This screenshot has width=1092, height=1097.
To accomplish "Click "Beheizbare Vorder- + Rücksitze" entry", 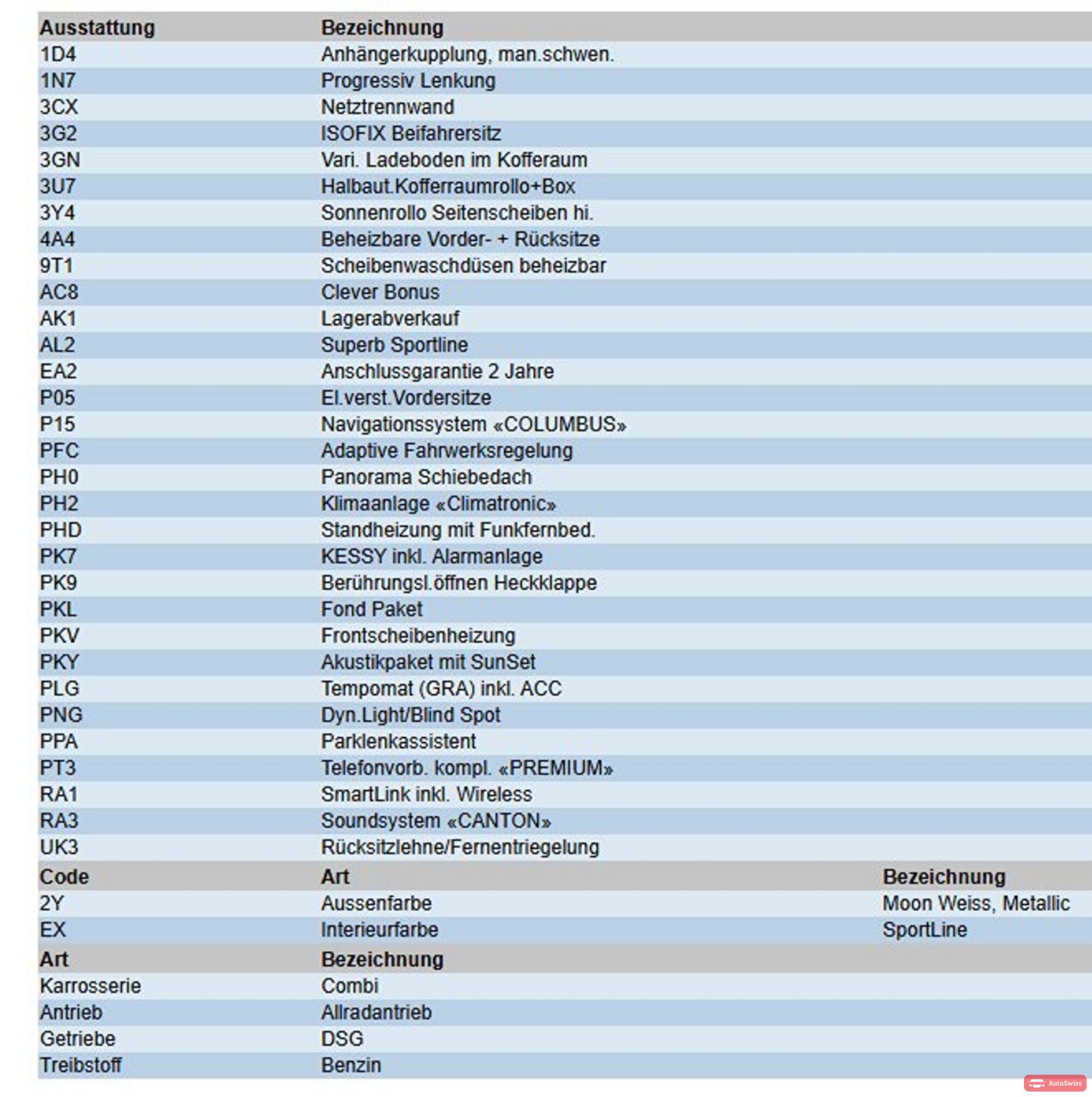I will point(460,239).
